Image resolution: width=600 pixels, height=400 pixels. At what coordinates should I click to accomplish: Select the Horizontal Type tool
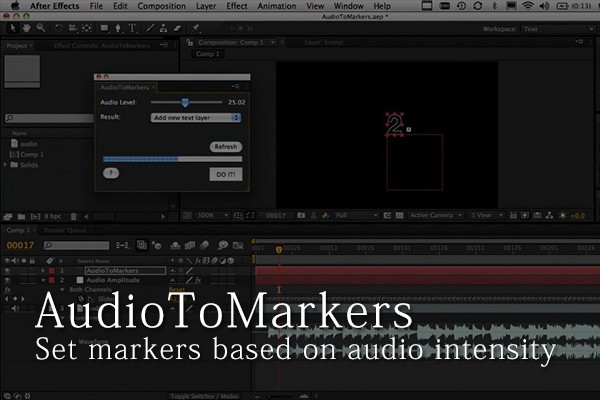pyautogui.click(x=132, y=28)
